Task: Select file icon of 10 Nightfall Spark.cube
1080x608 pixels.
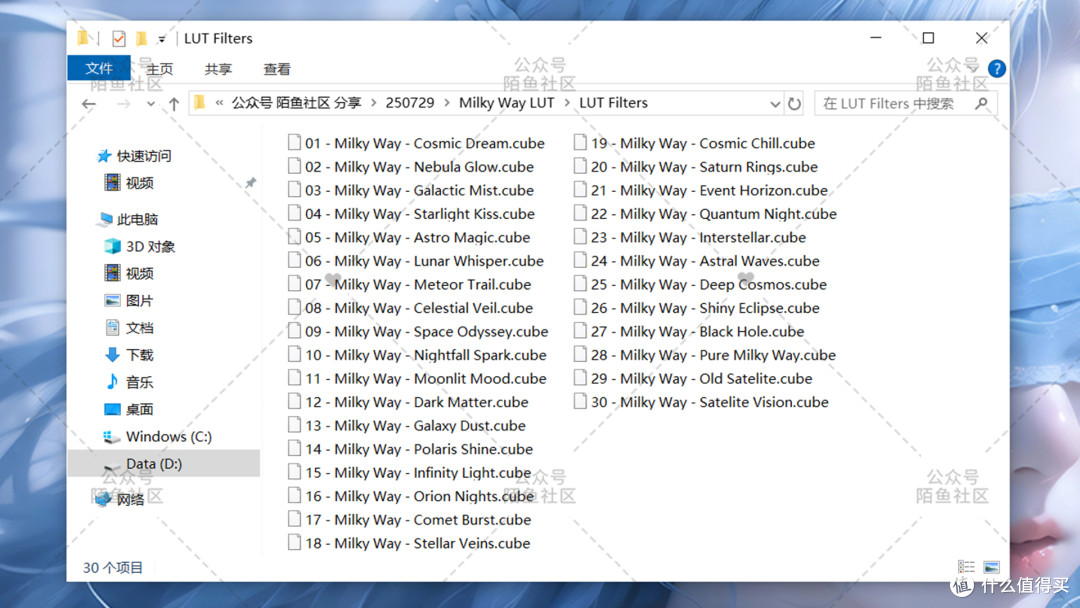Action: click(294, 355)
